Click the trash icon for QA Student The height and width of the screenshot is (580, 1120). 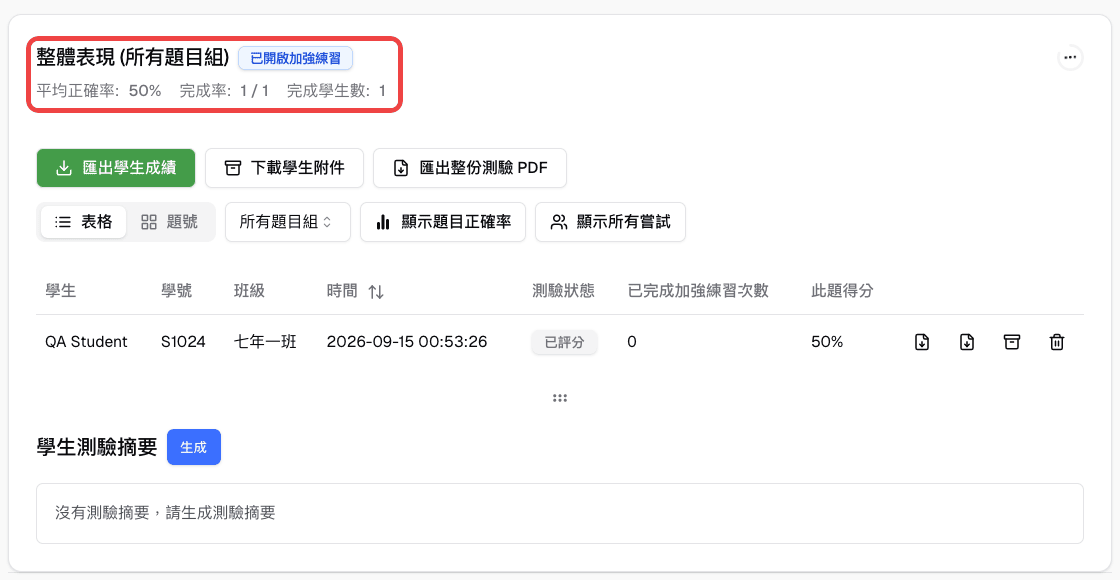pyautogui.click(x=1056, y=342)
